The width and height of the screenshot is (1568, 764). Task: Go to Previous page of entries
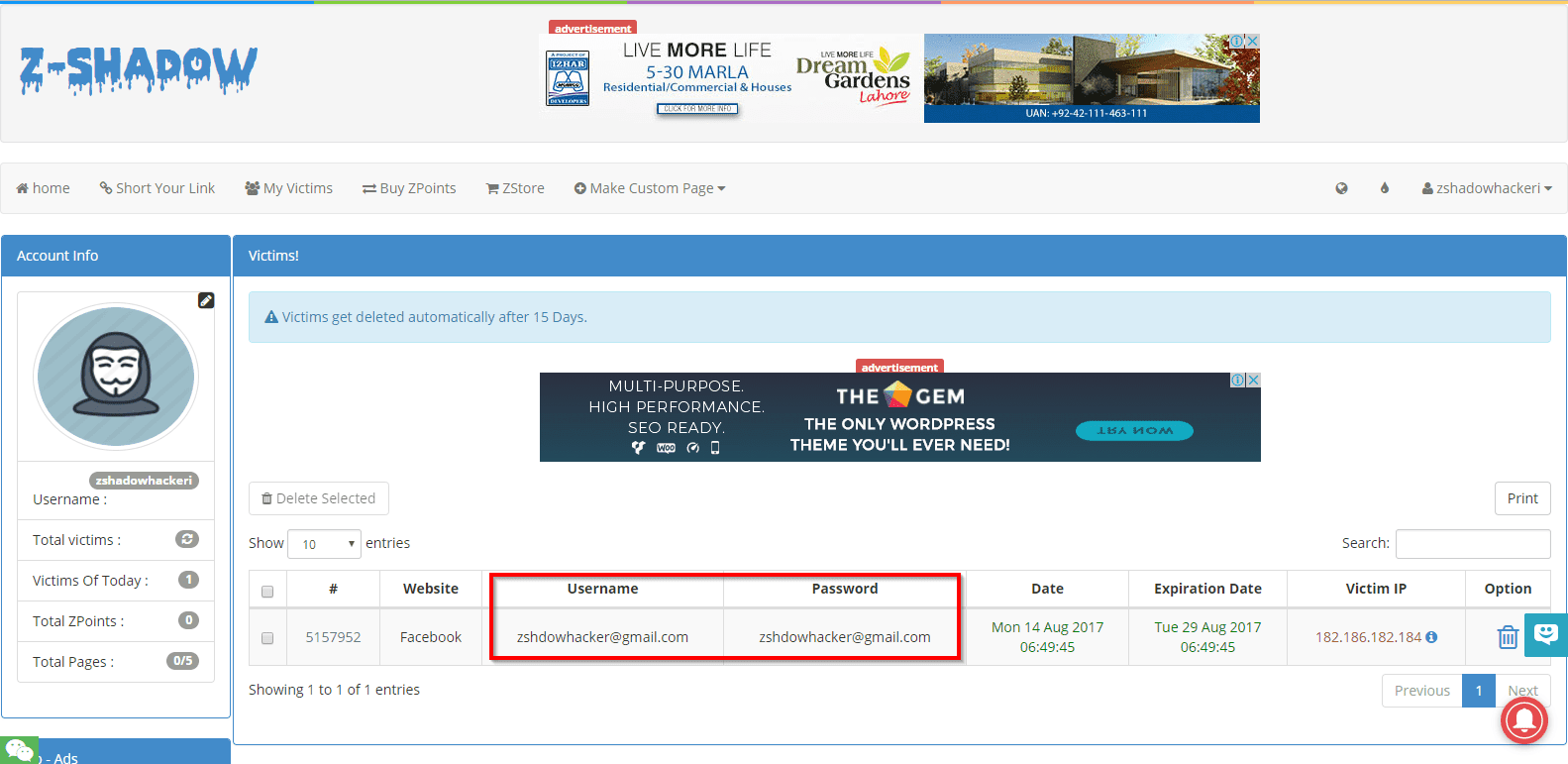pos(1421,691)
